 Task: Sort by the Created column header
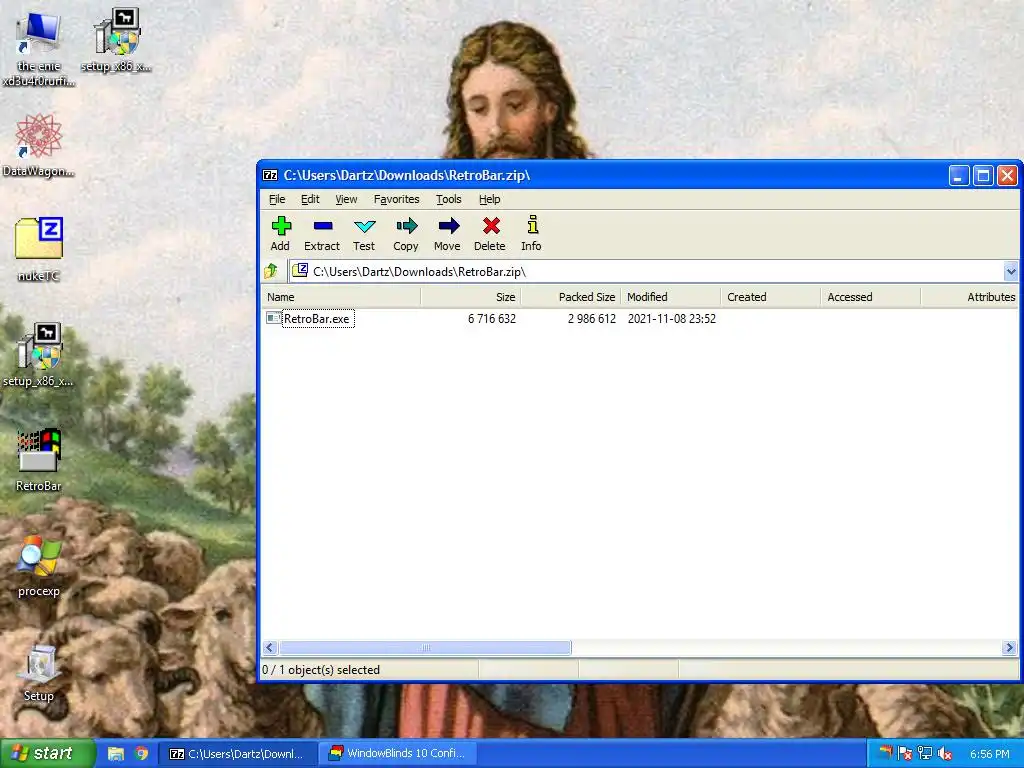(771, 297)
